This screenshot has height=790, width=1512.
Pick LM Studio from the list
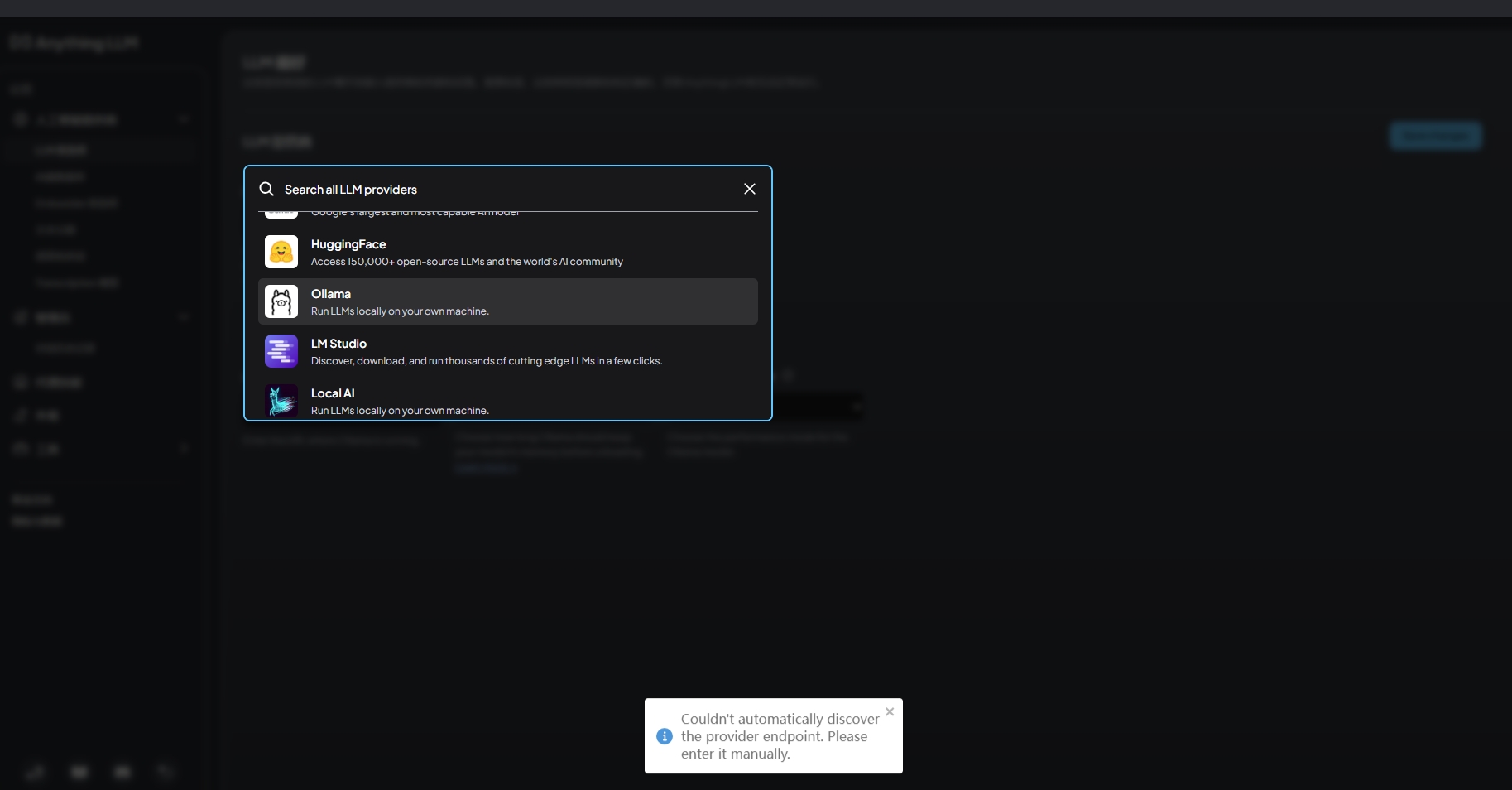[338, 344]
